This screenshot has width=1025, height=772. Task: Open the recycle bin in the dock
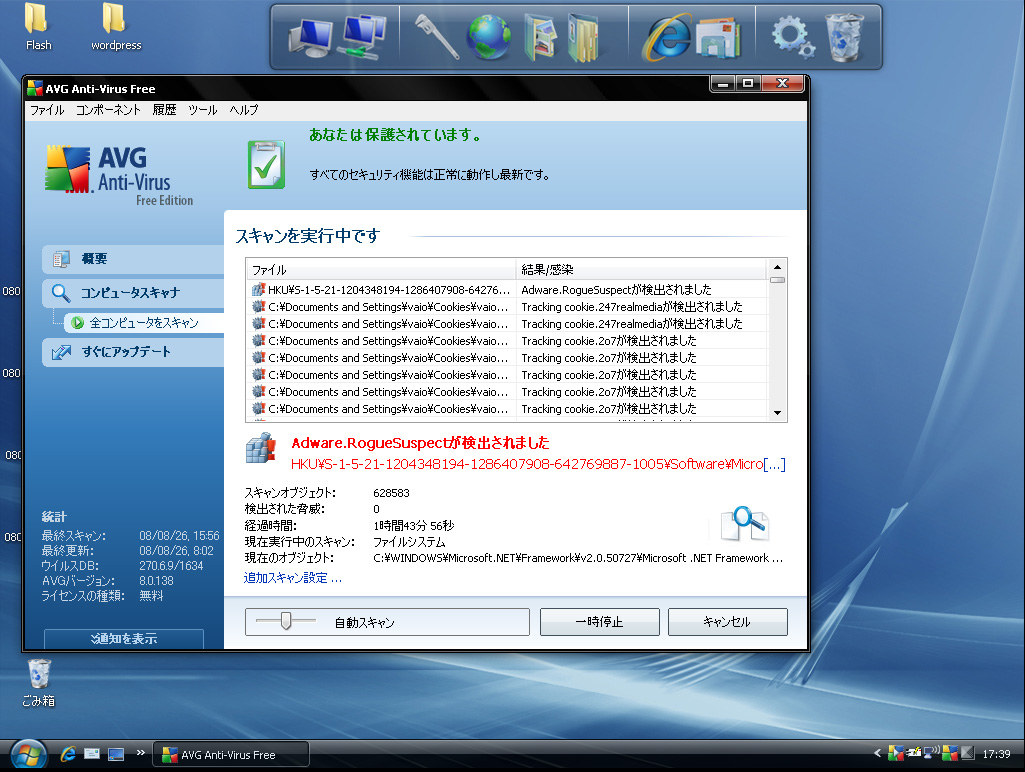845,37
